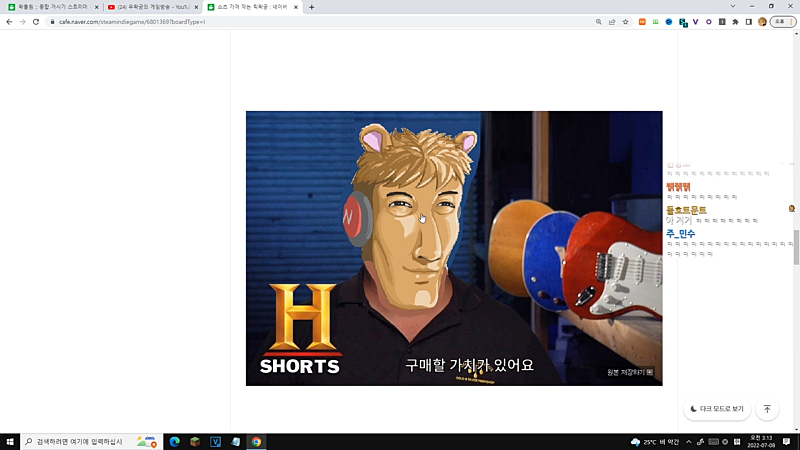Viewport: 800px width, 450px height.
Task: Share this page via share icon
Action: (612, 22)
